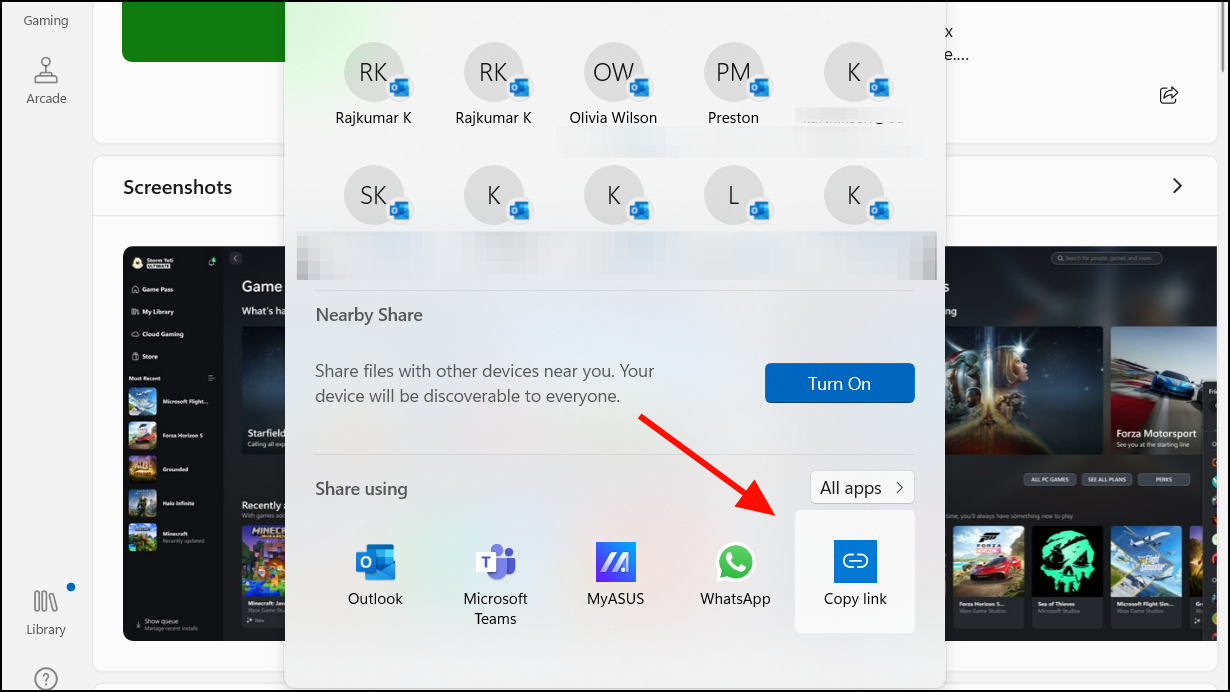The image size is (1230, 692).
Task: Share to SK contact avatar
Action: pyautogui.click(x=374, y=195)
